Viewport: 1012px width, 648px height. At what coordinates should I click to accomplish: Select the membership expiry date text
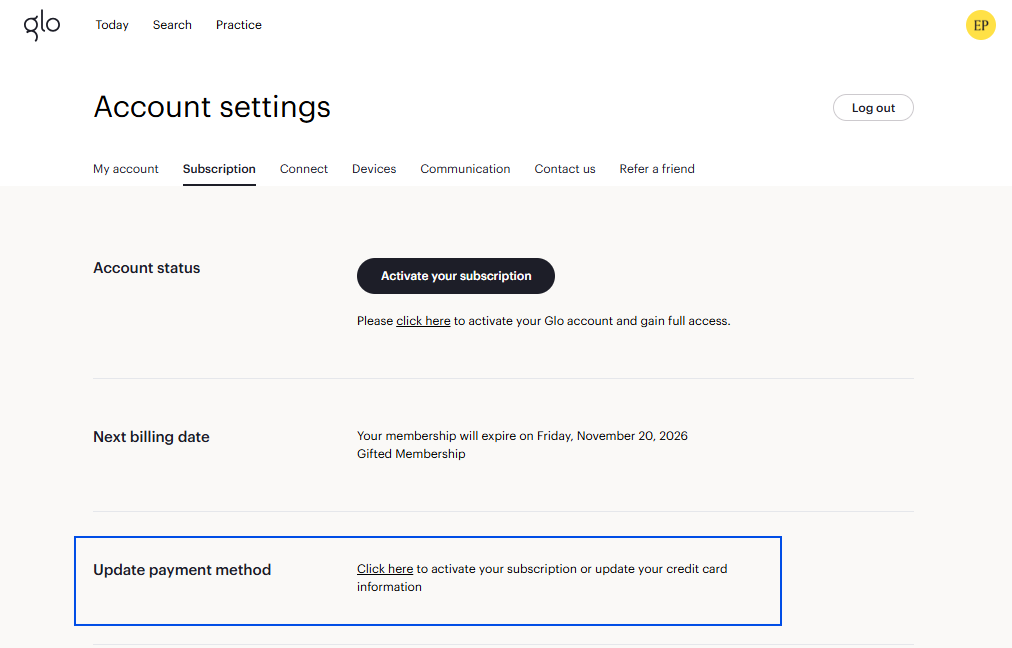click(x=522, y=436)
